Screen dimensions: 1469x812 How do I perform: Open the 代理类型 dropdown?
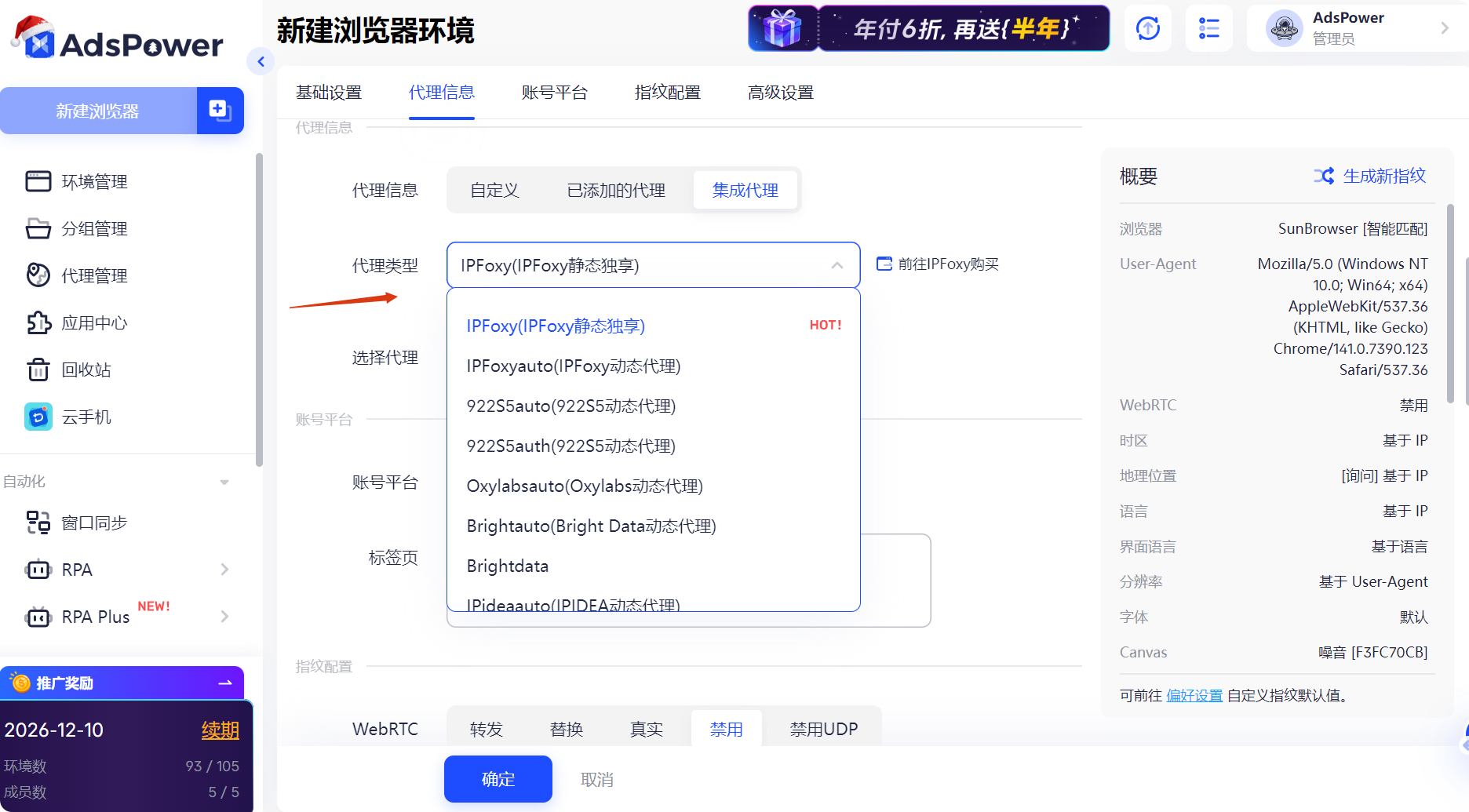click(653, 264)
